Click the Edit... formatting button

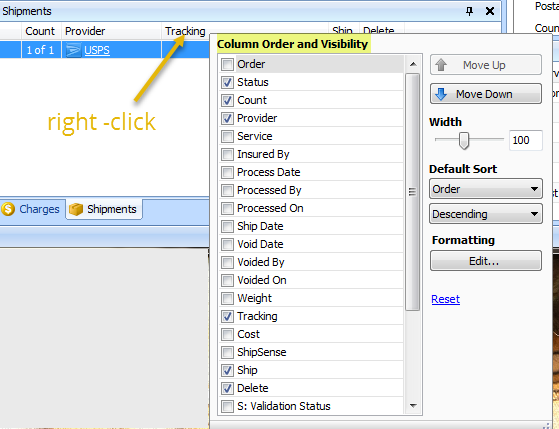point(486,261)
